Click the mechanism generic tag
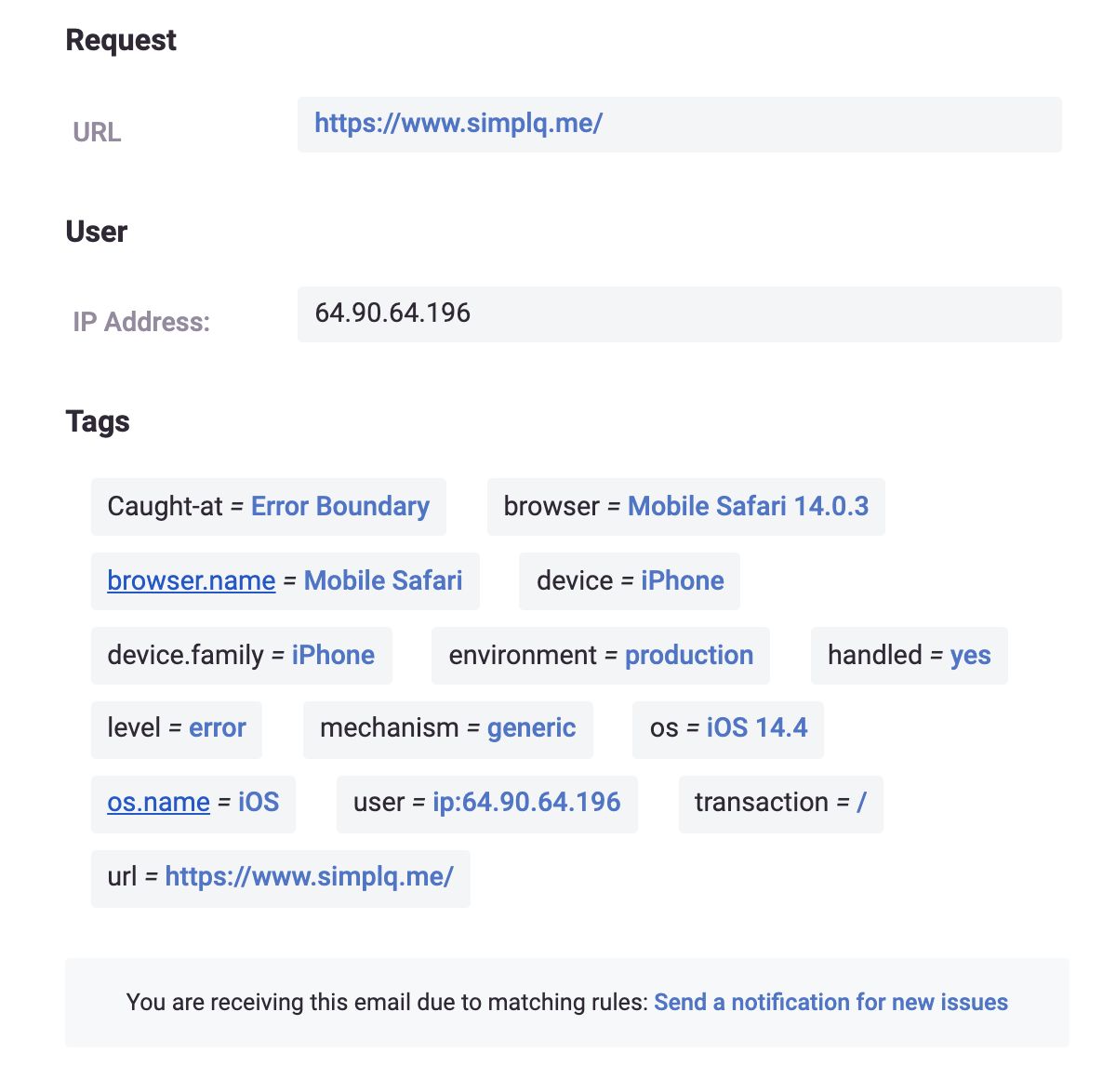Screen dimensions: 1116x1092 click(447, 729)
